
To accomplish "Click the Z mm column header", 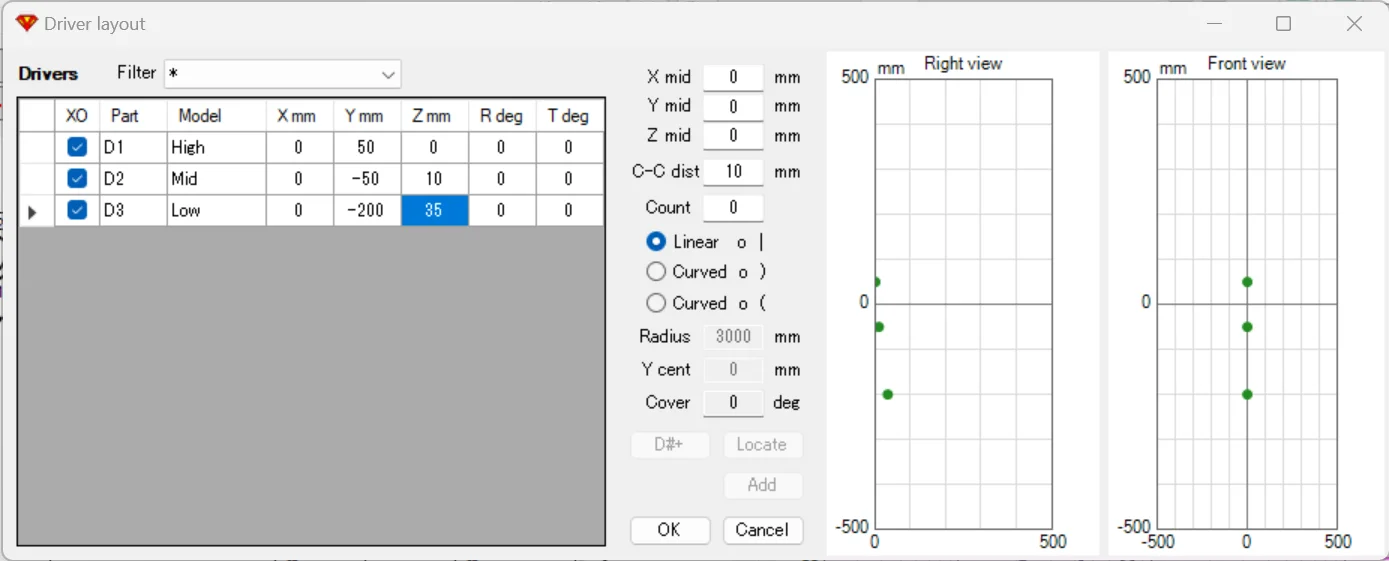I will [433, 116].
